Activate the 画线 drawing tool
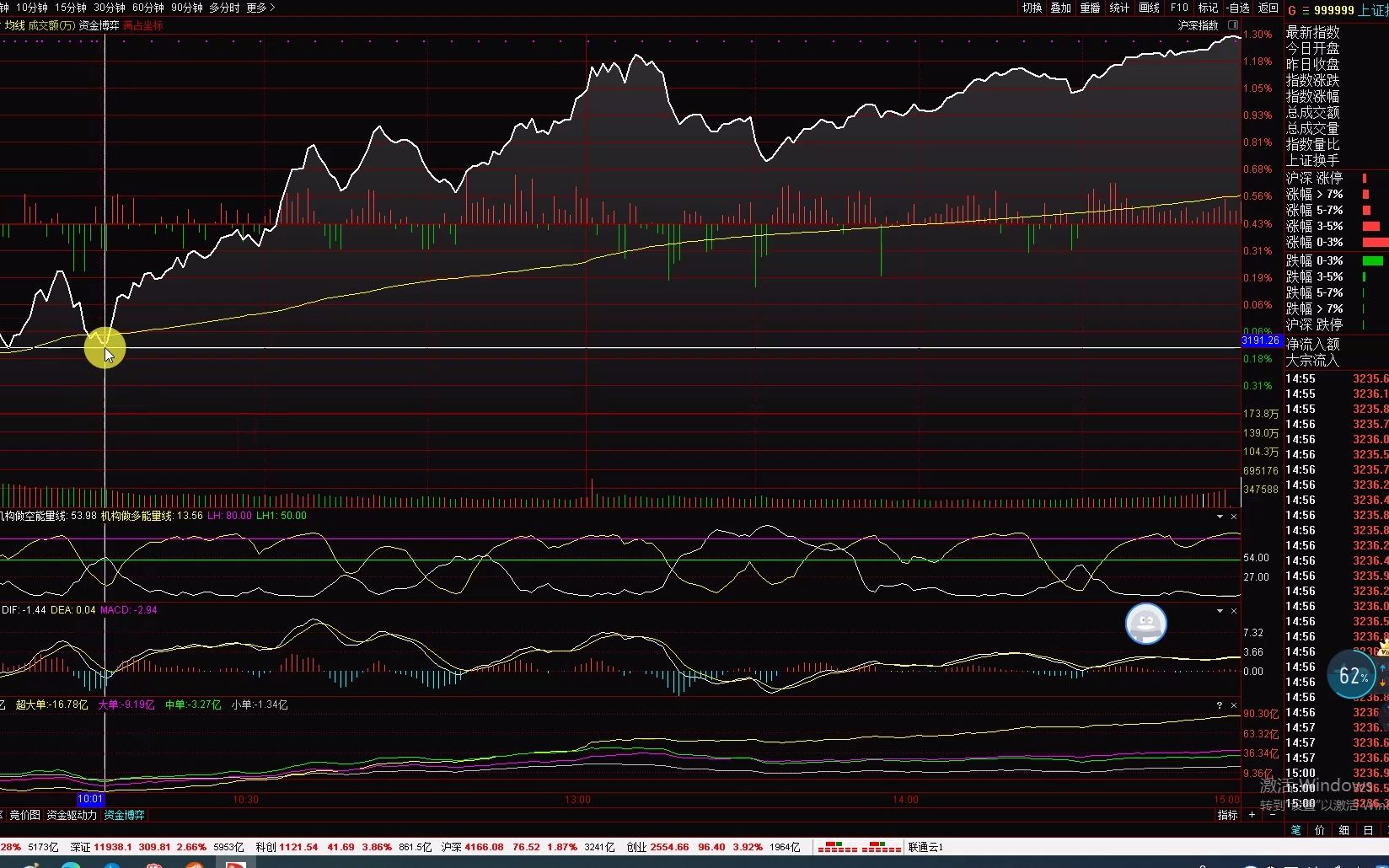Viewport: 1389px width, 868px height. point(1149,8)
